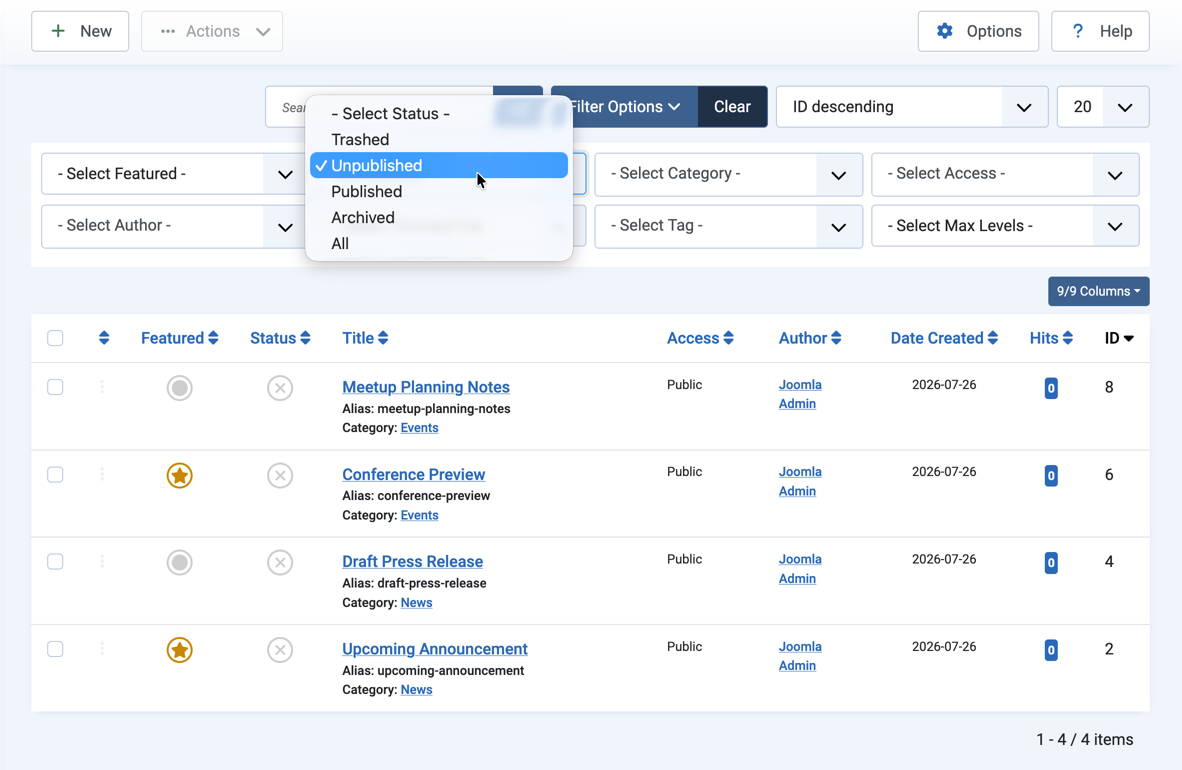The width and height of the screenshot is (1182, 770).
Task: Toggle the Filter Options button
Action: tap(625, 106)
